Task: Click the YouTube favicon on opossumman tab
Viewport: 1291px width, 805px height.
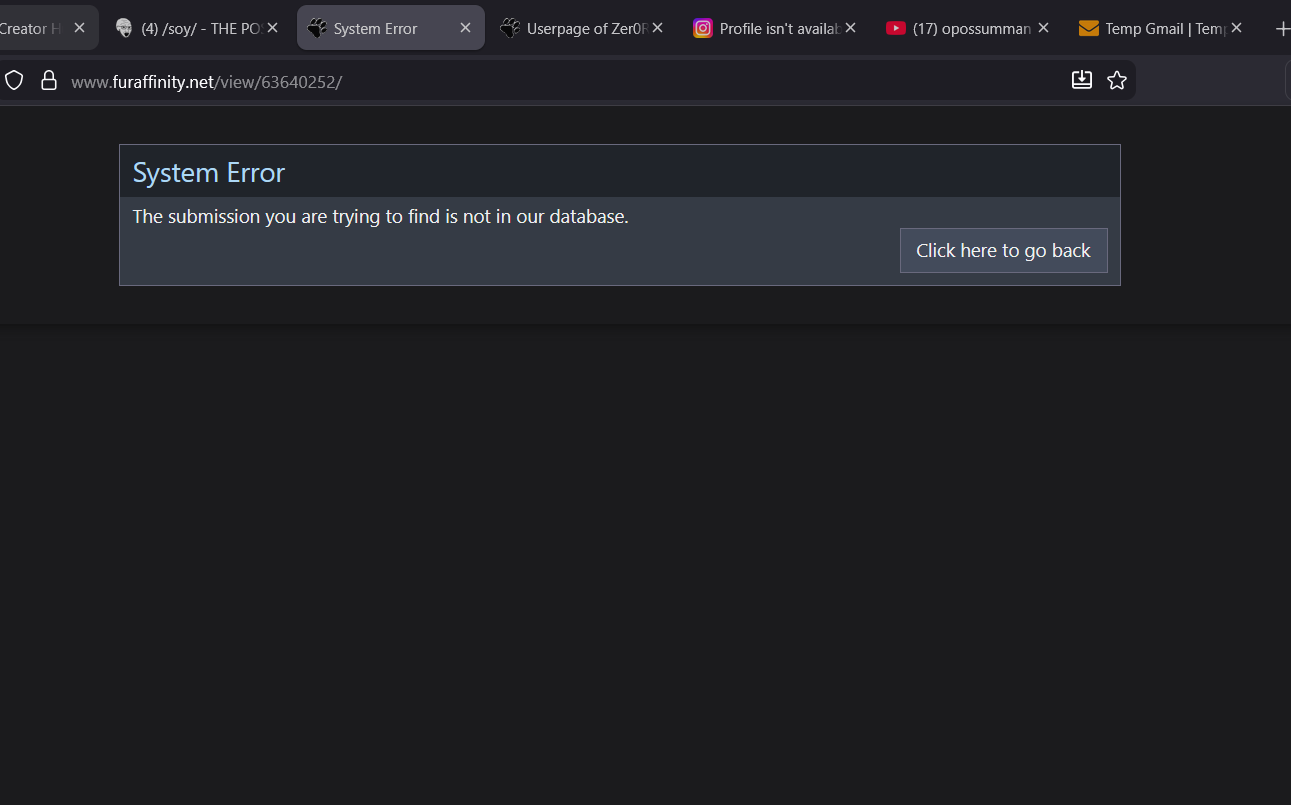Action: (896, 29)
